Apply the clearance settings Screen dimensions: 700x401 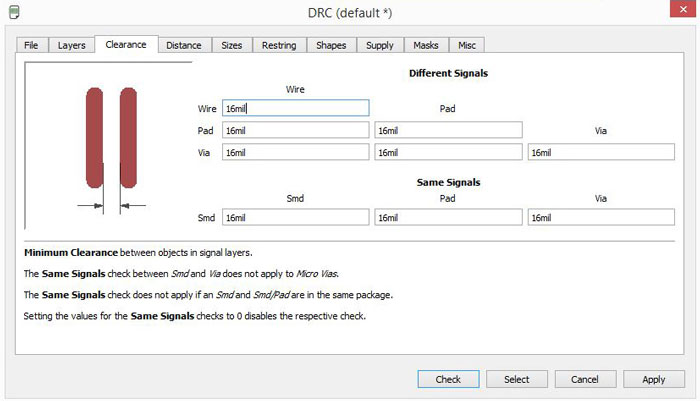[x=654, y=379]
